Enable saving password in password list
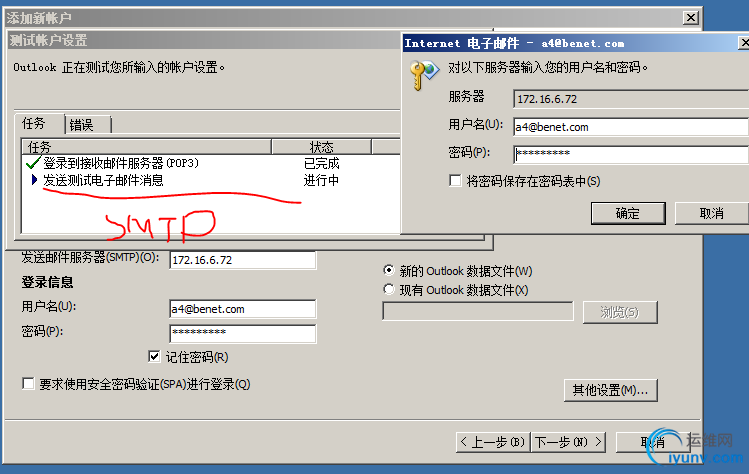 (455, 181)
